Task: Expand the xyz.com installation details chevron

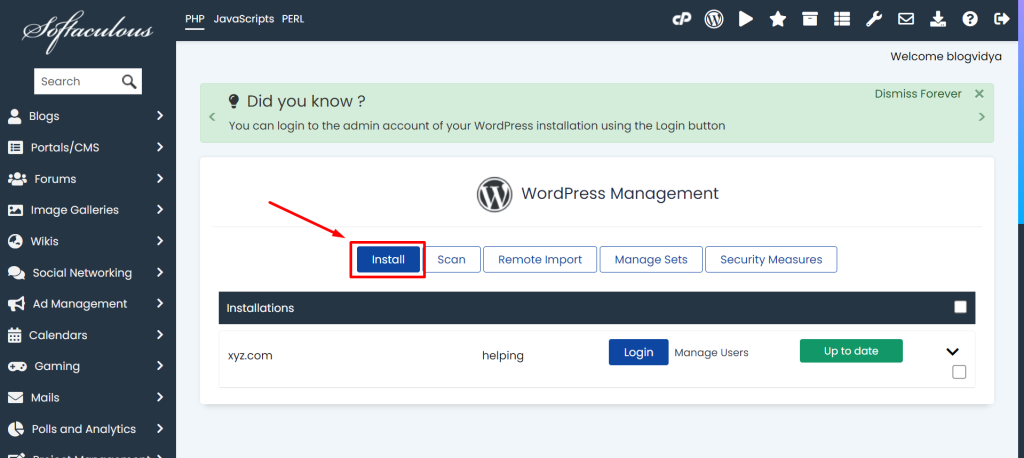Action: click(x=952, y=352)
